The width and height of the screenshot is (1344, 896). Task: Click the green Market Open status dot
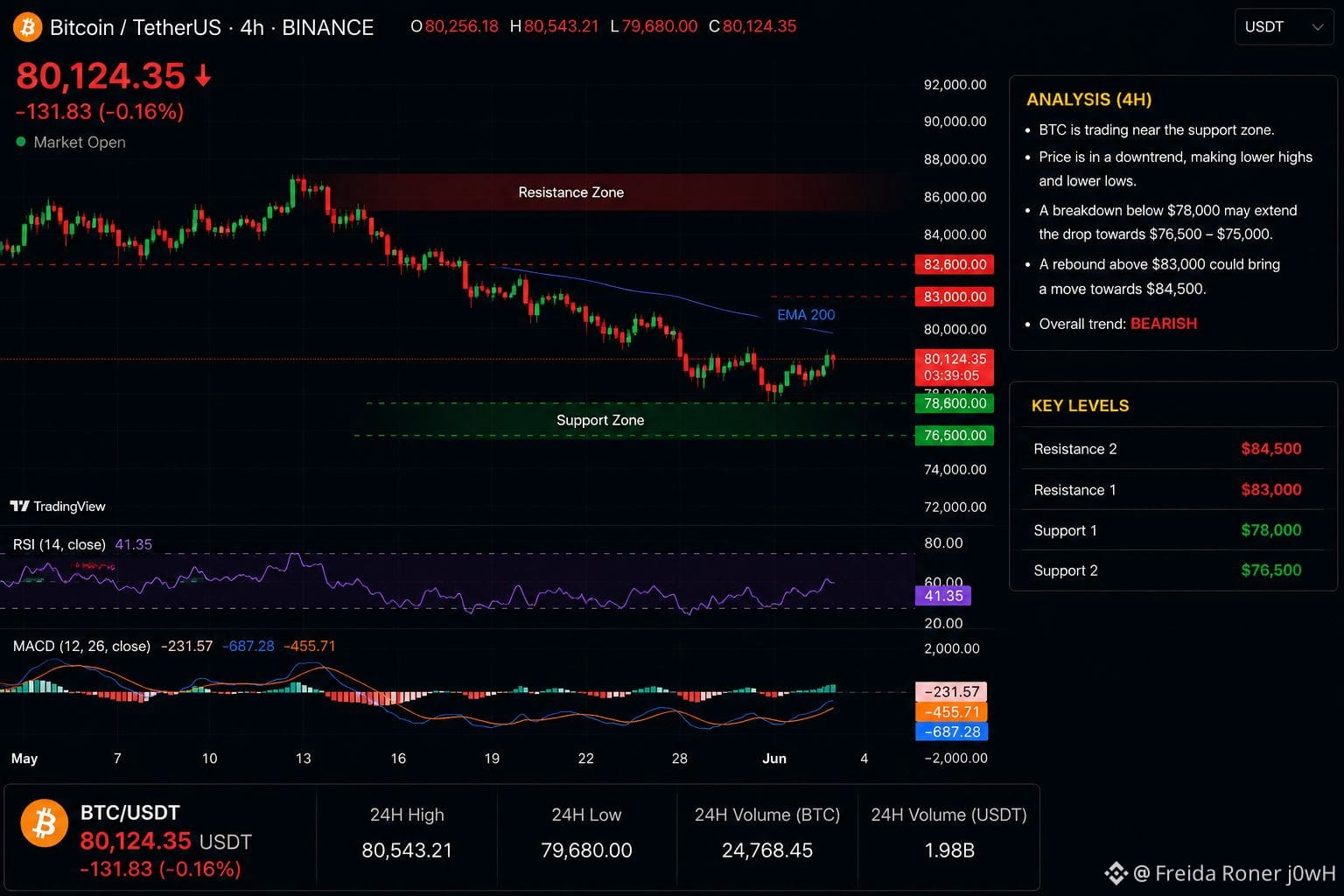click(21, 142)
